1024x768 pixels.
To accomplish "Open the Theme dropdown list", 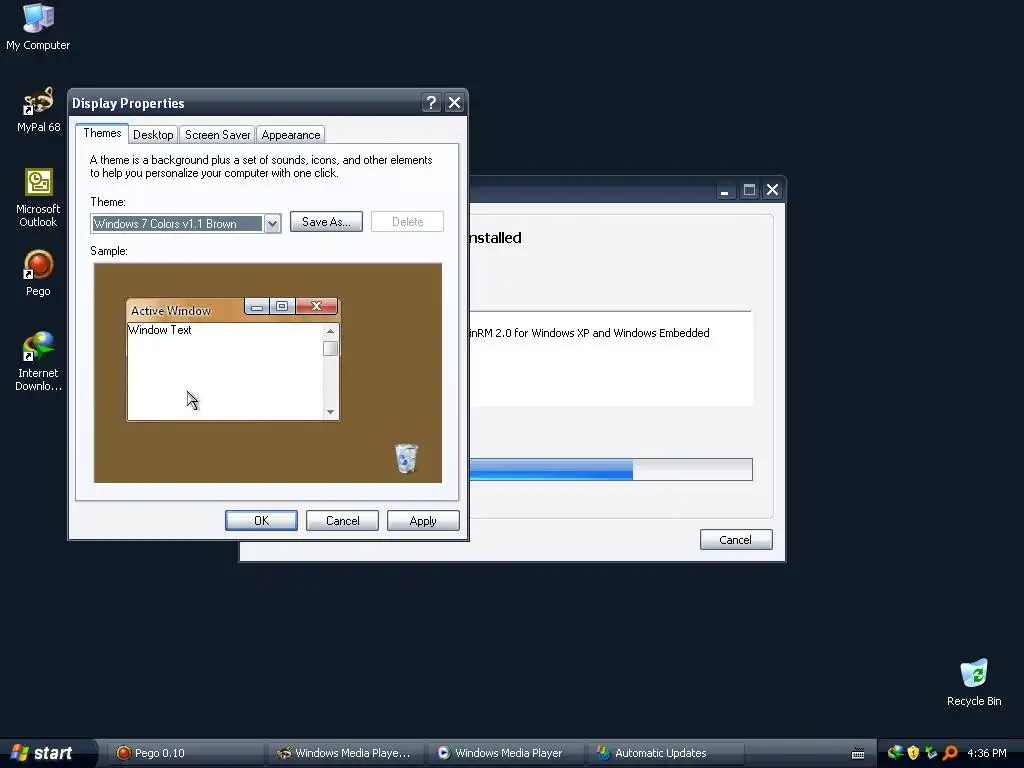I will pyautogui.click(x=272, y=224).
